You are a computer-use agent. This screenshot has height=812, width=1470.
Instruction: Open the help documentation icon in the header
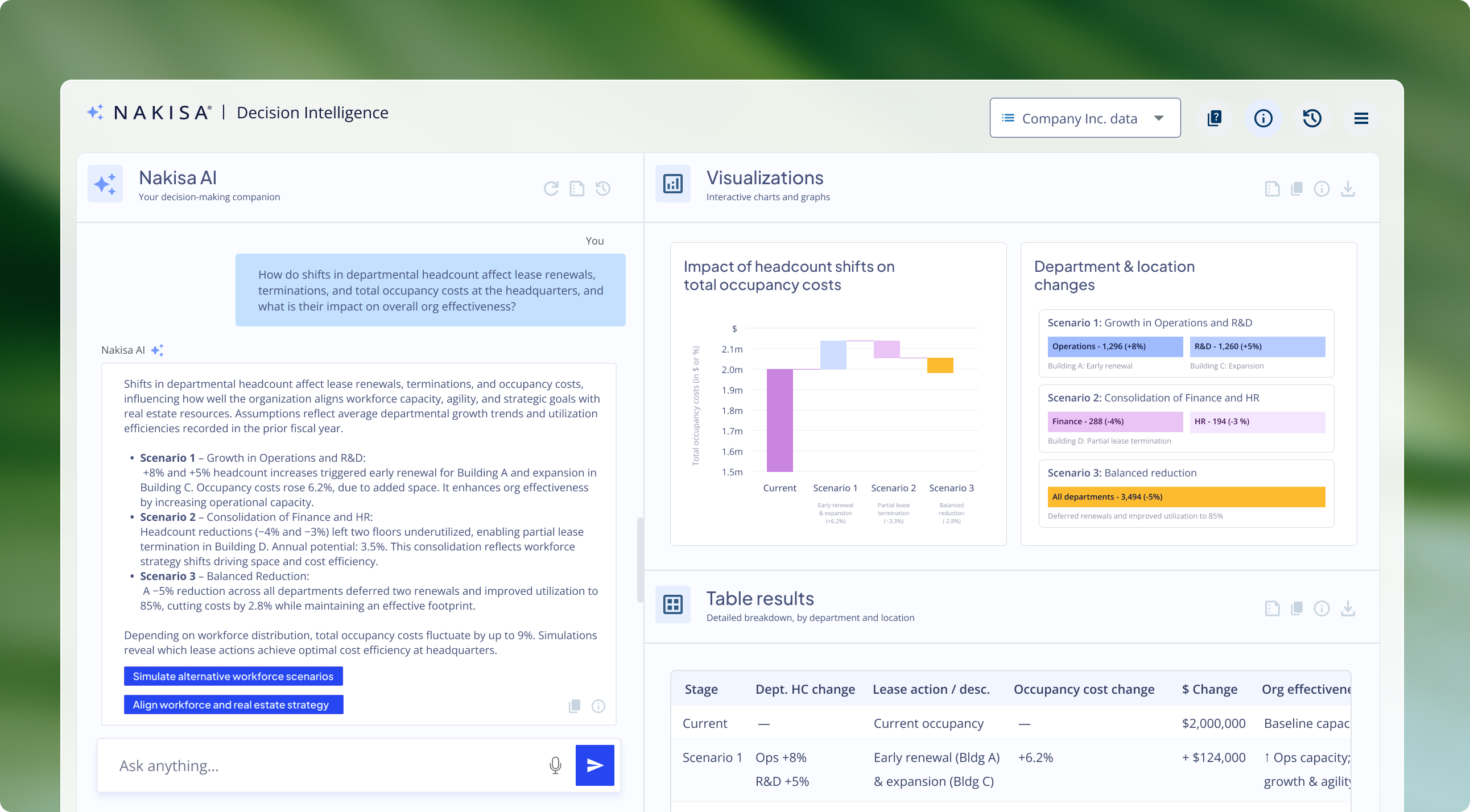click(1215, 118)
